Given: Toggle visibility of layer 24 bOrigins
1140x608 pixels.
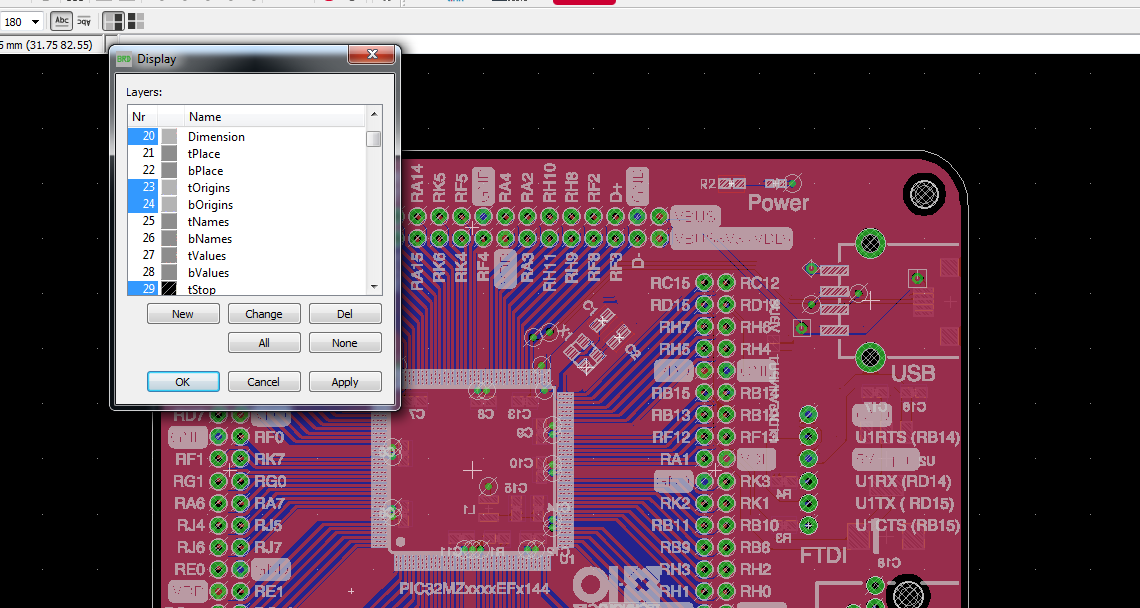Looking at the screenshot, I should pyautogui.click(x=143, y=204).
